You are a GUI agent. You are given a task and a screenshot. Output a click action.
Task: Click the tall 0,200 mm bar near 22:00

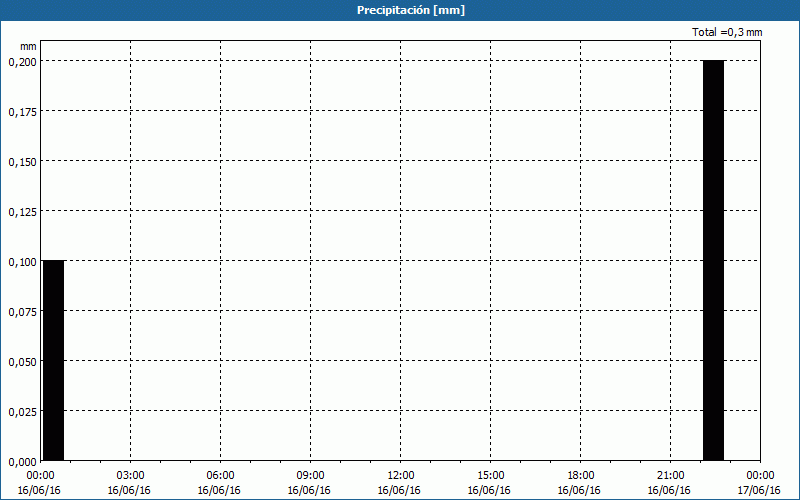click(x=713, y=261)
